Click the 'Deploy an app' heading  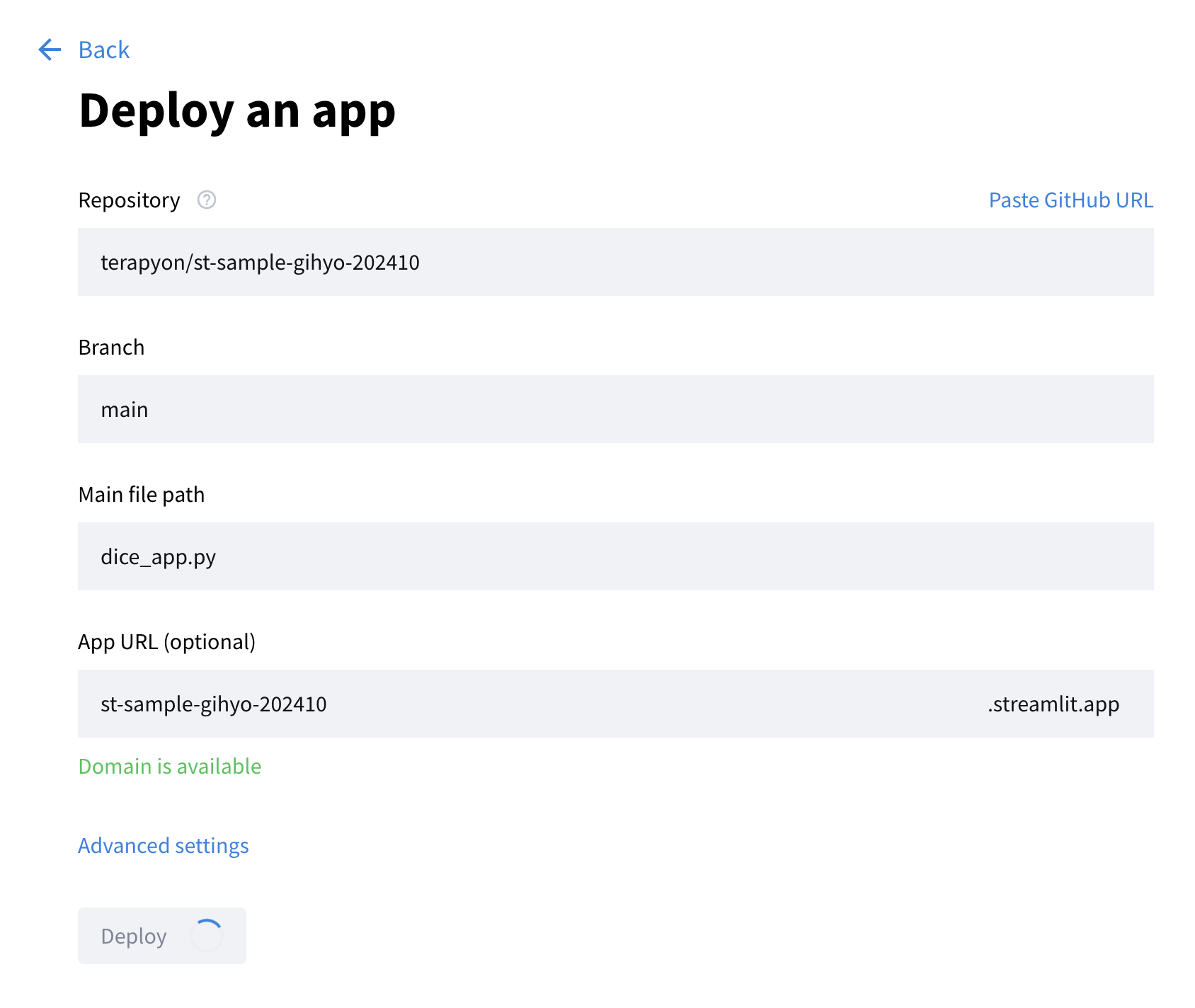click(x=236, y=111)
